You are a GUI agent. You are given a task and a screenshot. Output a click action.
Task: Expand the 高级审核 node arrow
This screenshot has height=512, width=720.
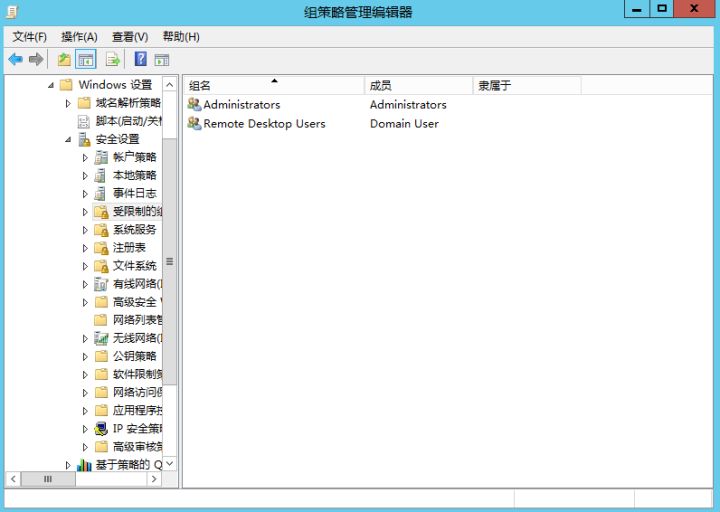coord(85,447)
